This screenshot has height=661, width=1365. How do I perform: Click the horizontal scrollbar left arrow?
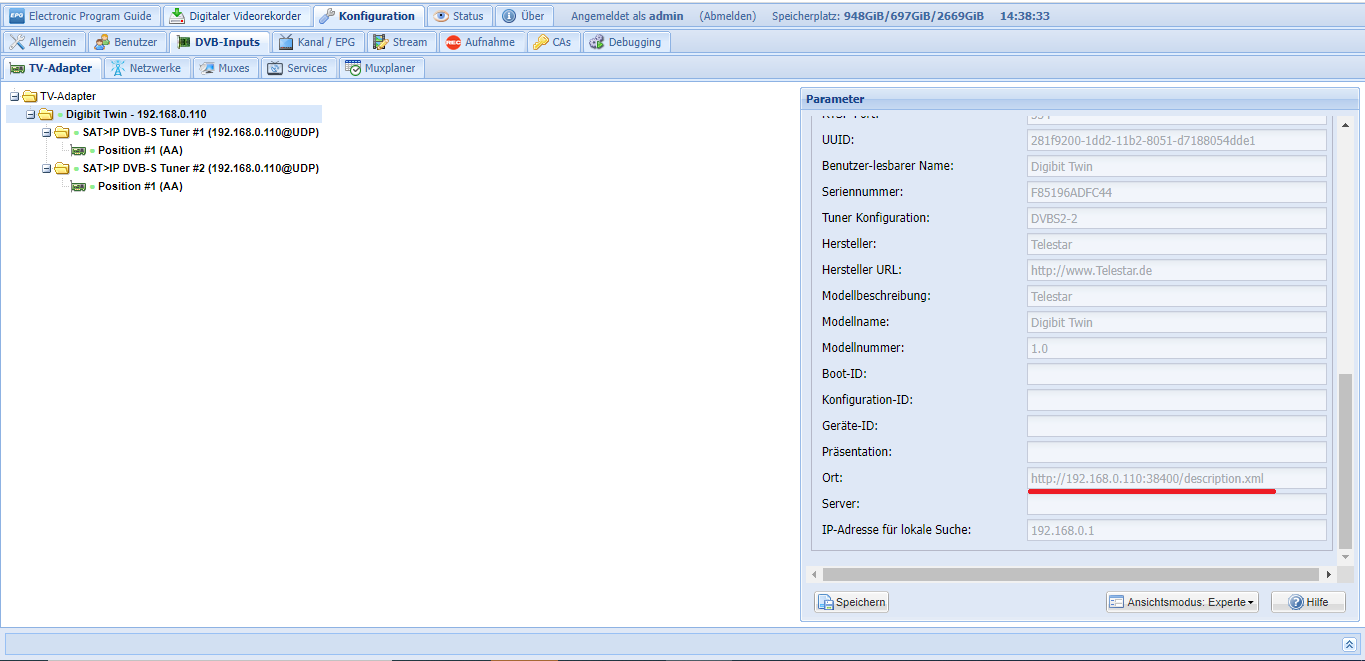[814, 574]
